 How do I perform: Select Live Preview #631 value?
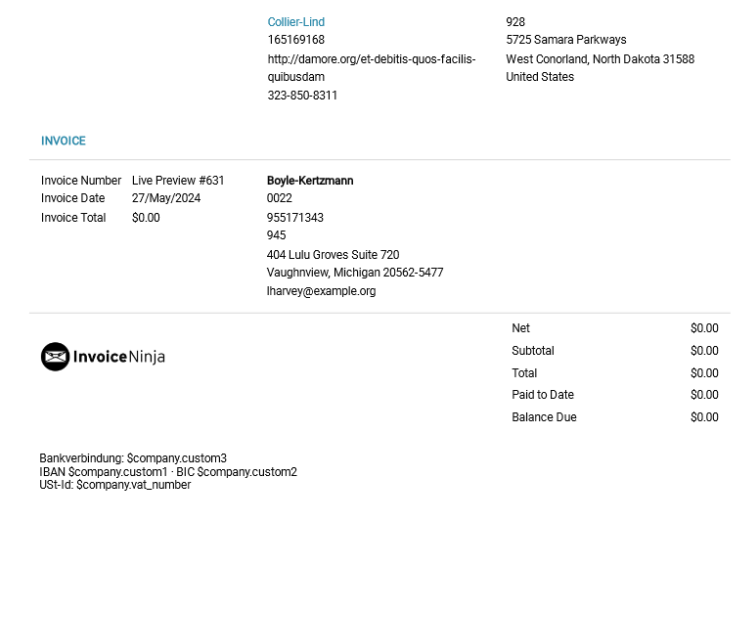178,180
